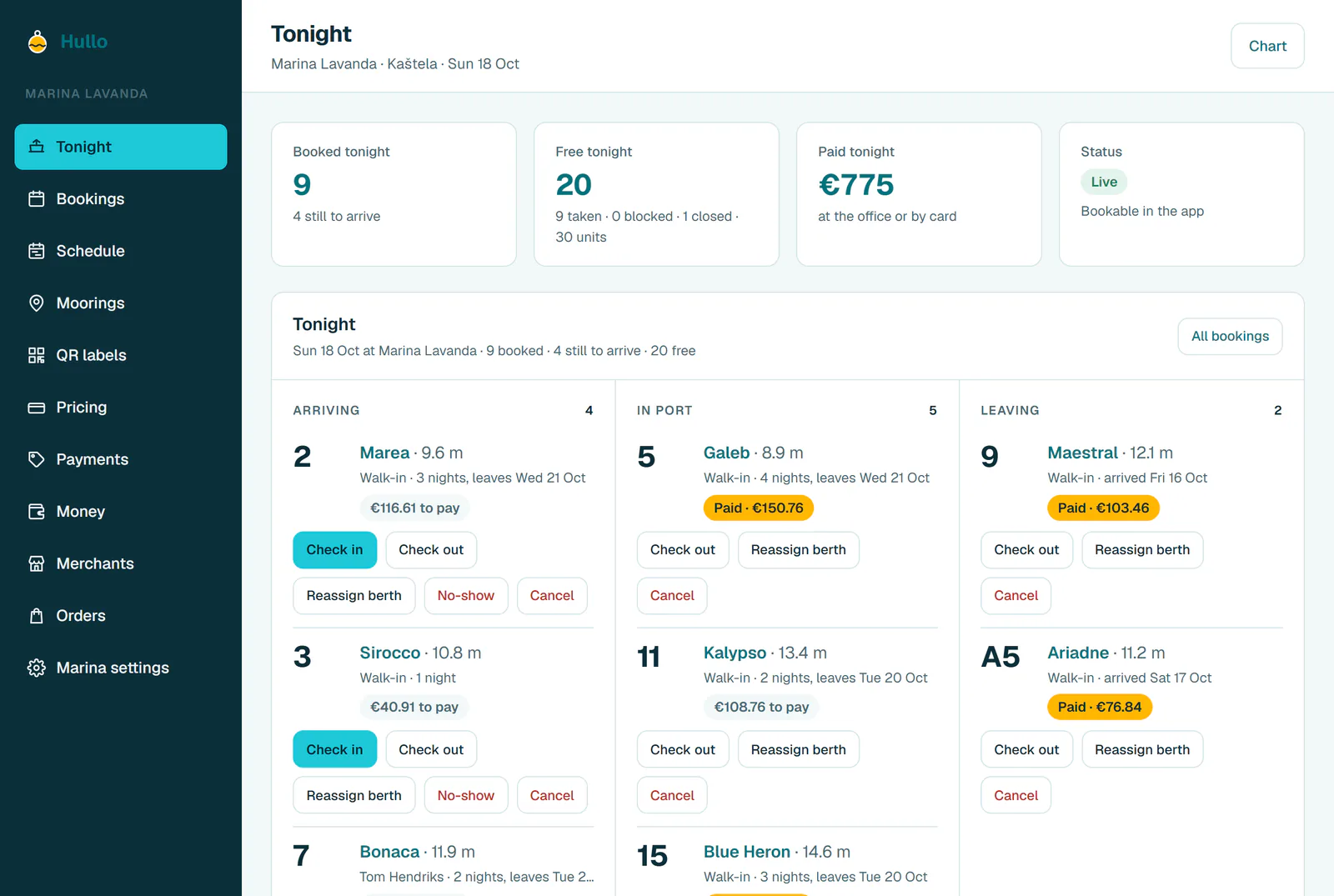This screenshot has width=1334, height=896.
Task: Reassign berth for Galeb
Action: click(x=799, y=550)
